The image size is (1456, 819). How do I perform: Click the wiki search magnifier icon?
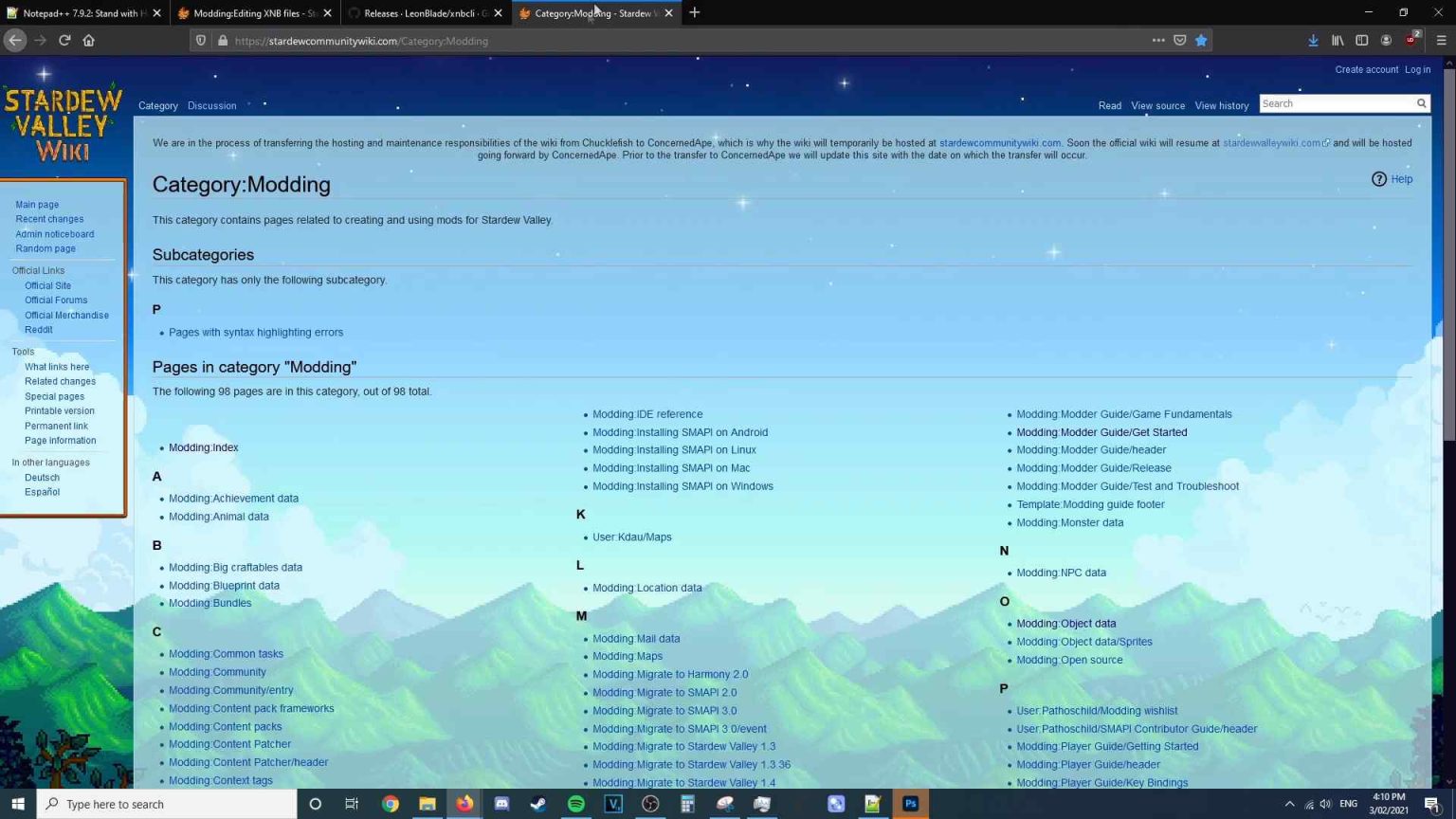[1421, 103]
